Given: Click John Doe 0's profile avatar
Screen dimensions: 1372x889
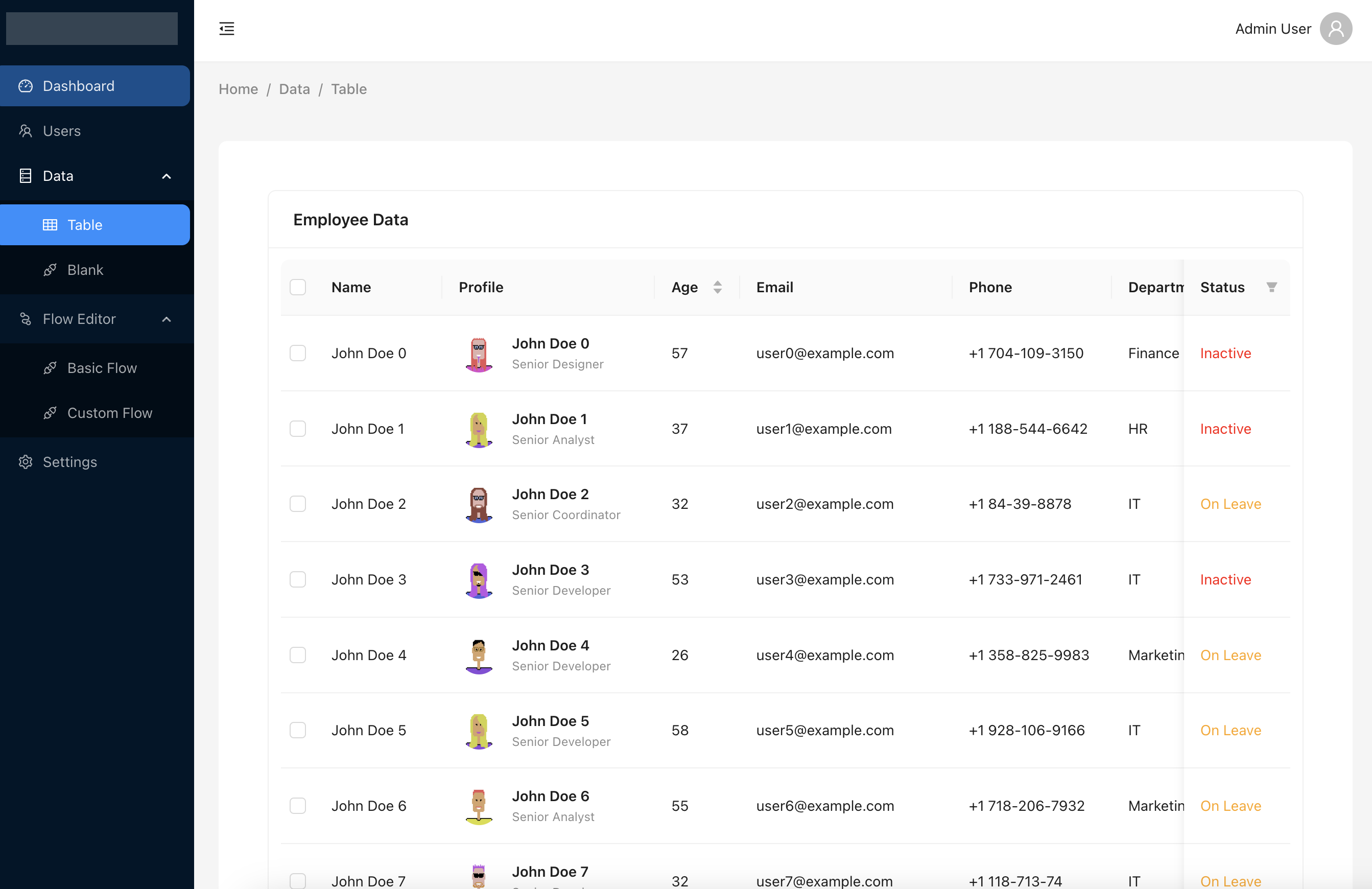Looking at the screenshot, I should tap(479, 354).
